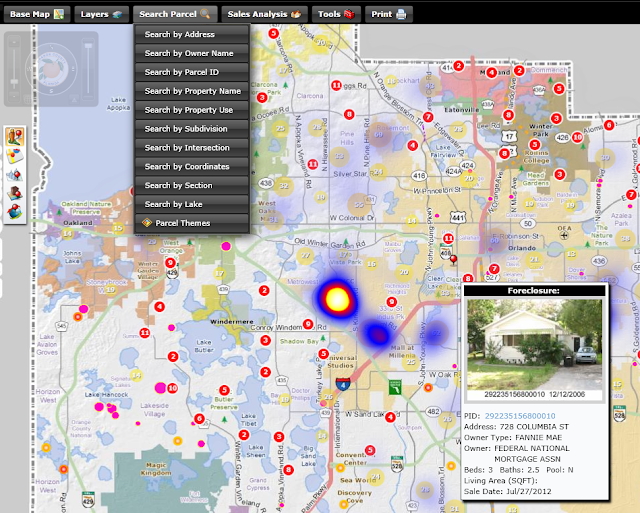Open parcel ID link 292235156800010
The image size is (640, 513).
[x=520, y=416]
